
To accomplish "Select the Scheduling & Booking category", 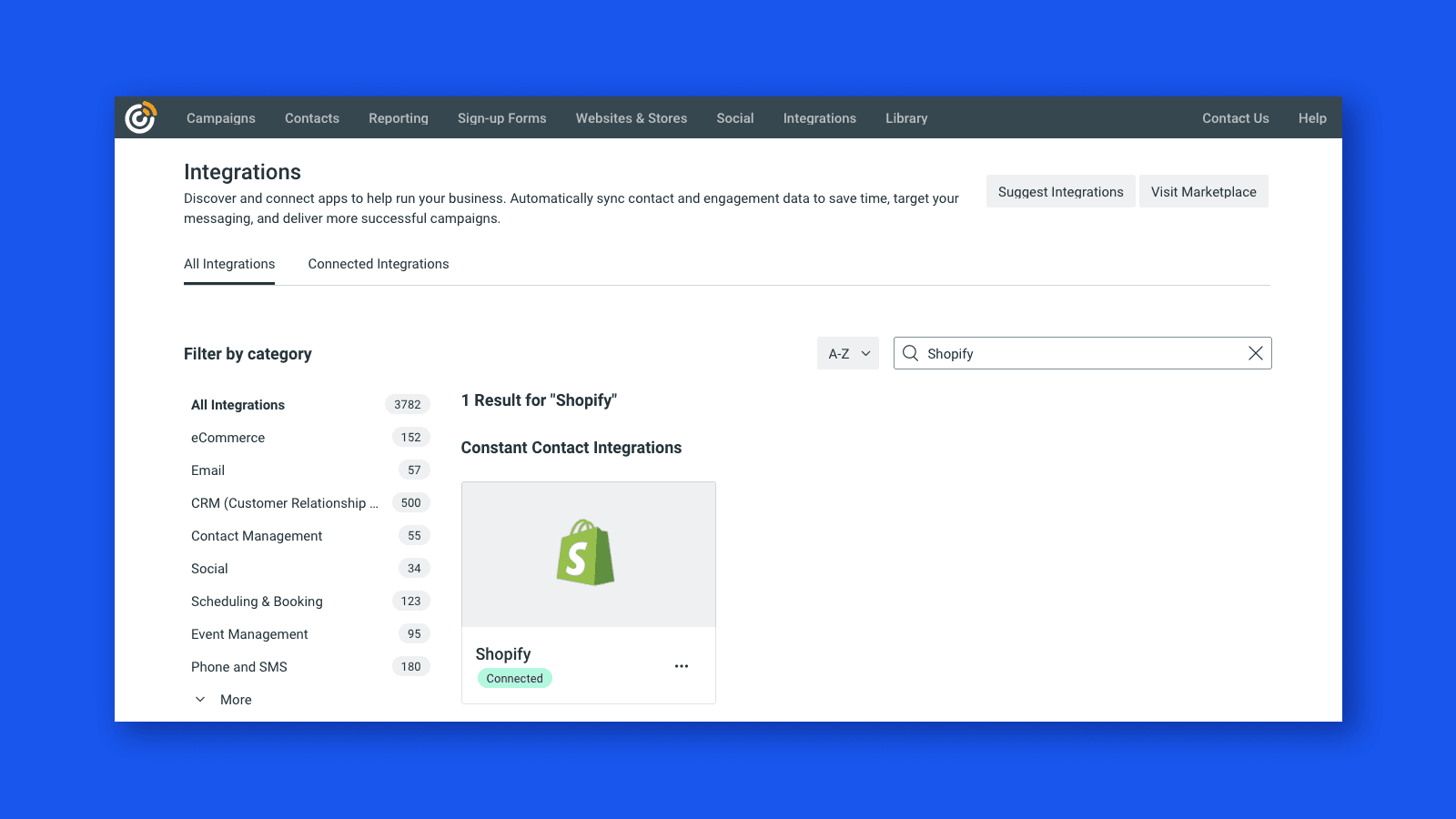I will pos(257,601).
